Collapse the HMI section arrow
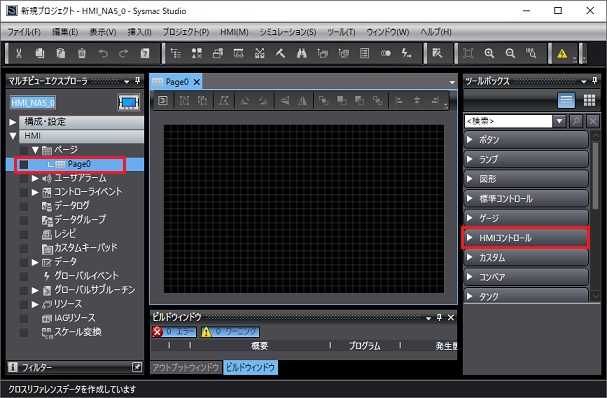 click(x=13, y=136)
